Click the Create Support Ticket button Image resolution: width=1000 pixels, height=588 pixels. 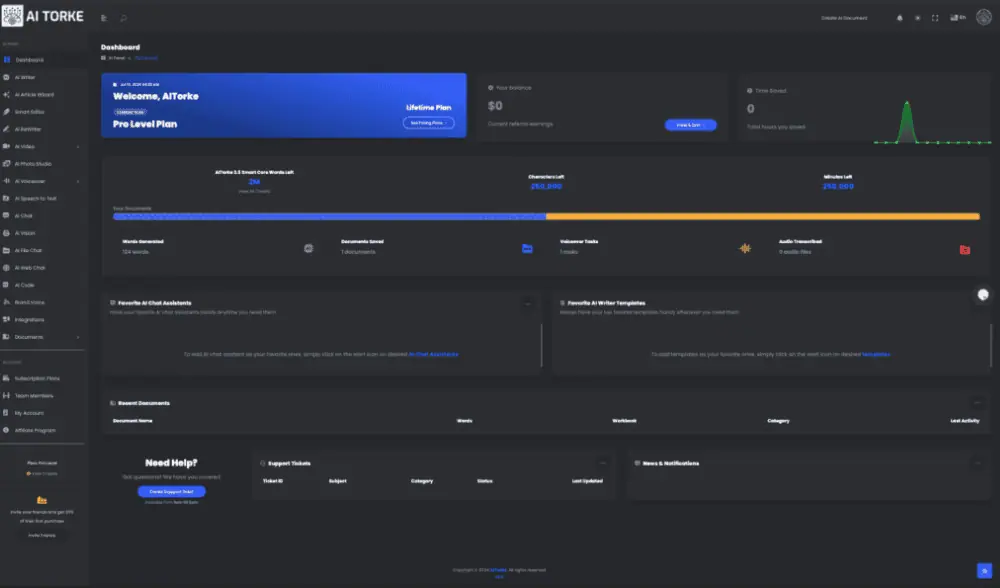coord(171,492)
